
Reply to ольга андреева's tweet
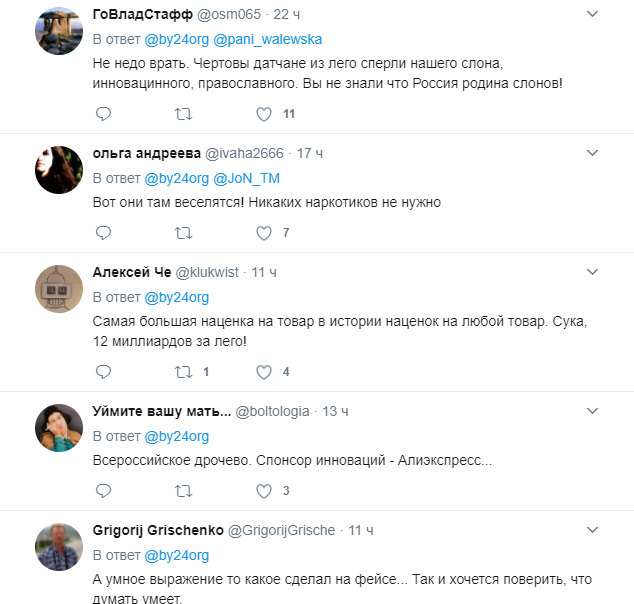[x=103, y=233]
